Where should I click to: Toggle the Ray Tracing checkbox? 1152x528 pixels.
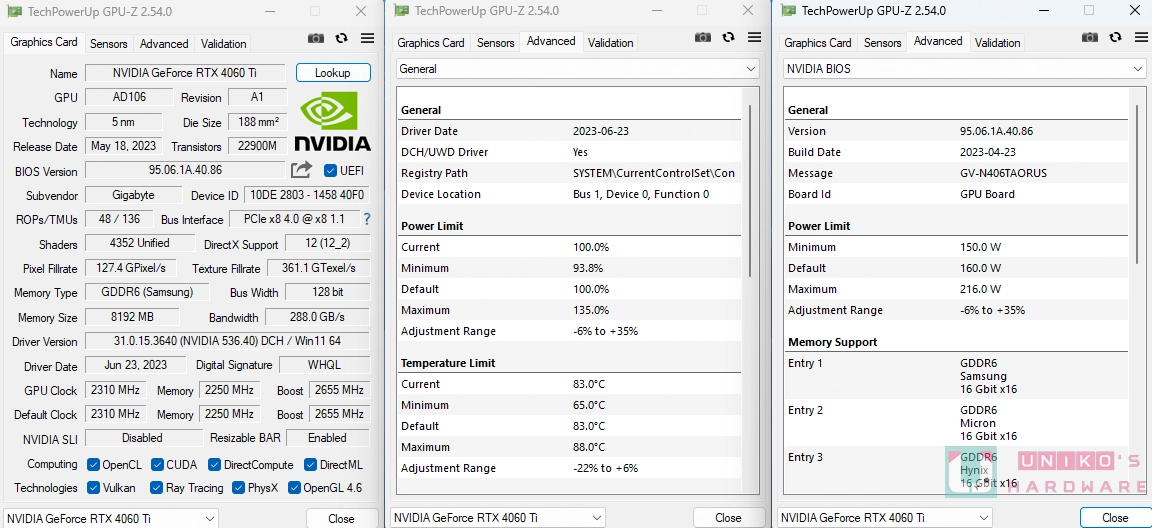click(x=156, y=488)
